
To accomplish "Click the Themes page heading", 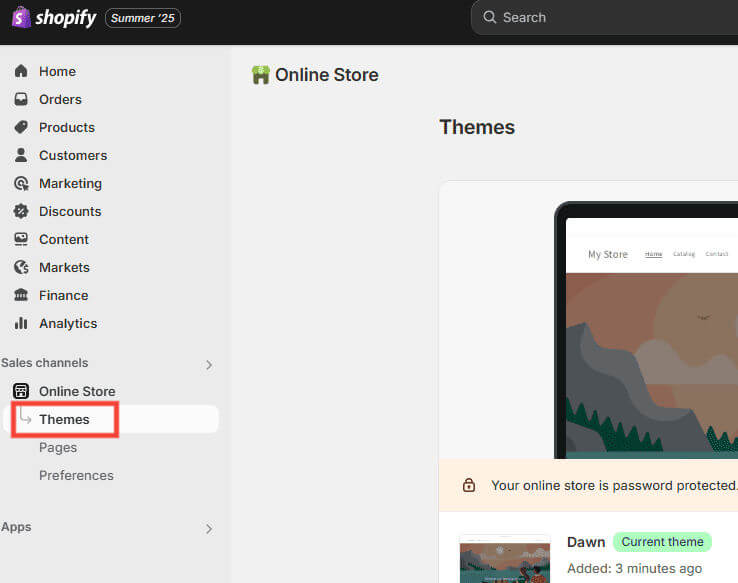I will (477, 128).
